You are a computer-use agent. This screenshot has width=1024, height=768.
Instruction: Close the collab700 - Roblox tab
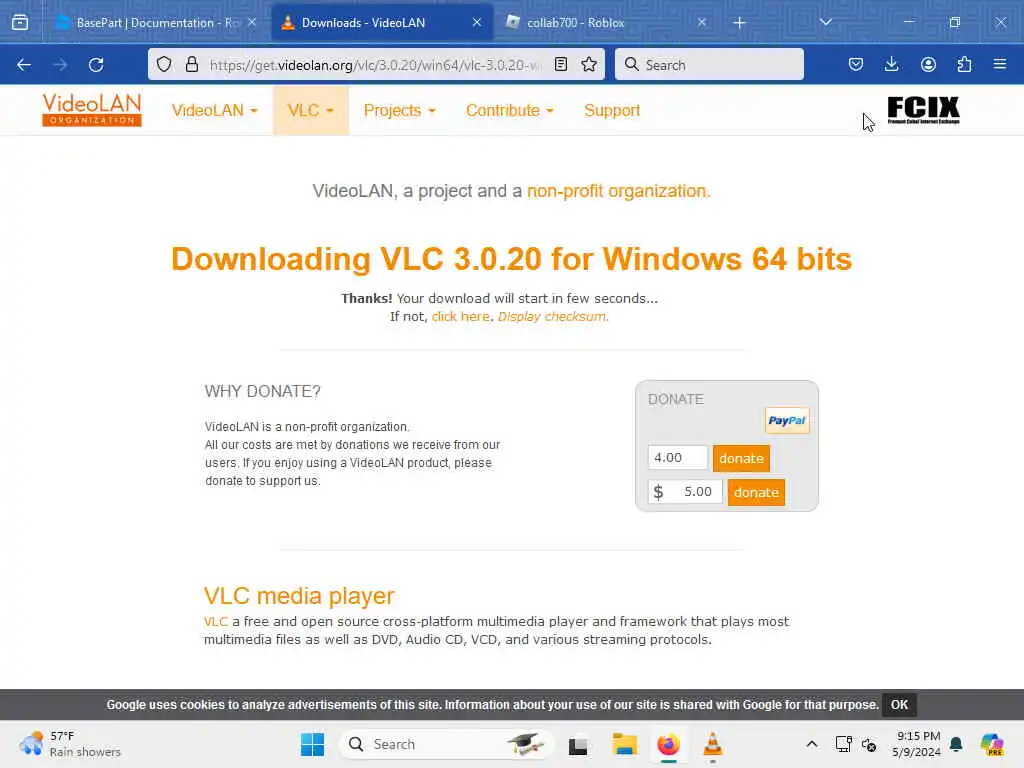pyautogui.click(x=701, y=22)
